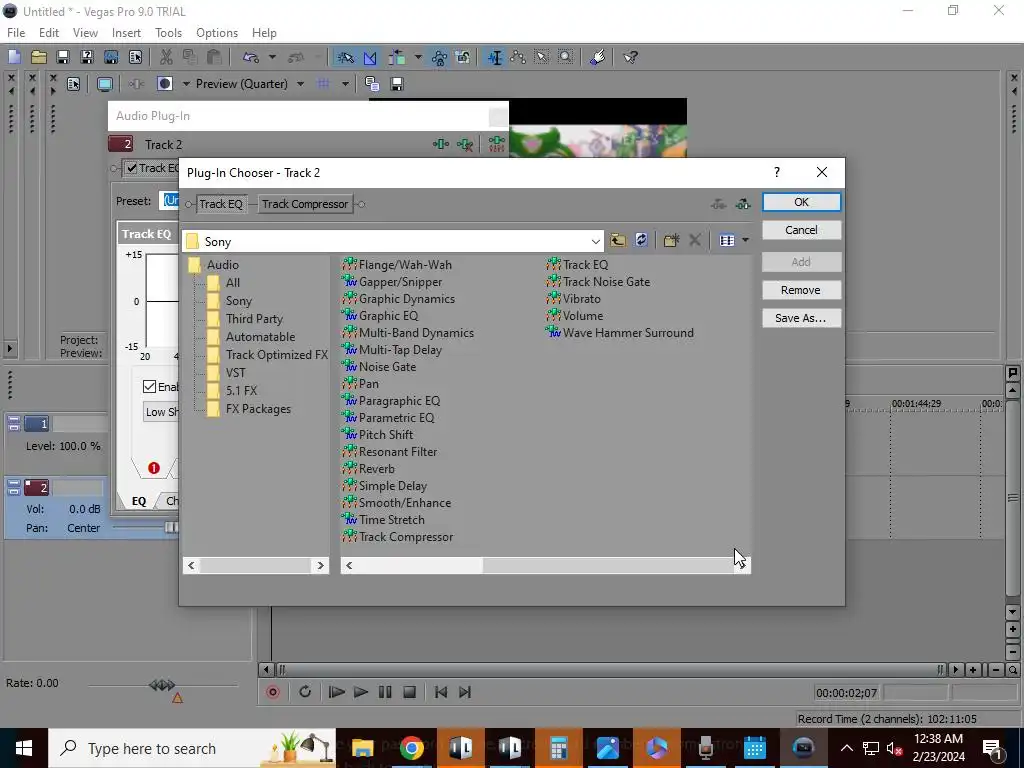Click the What's This help icon
Screen dimensions: 1024x768
pyautogui.click(x=630, y=57)
